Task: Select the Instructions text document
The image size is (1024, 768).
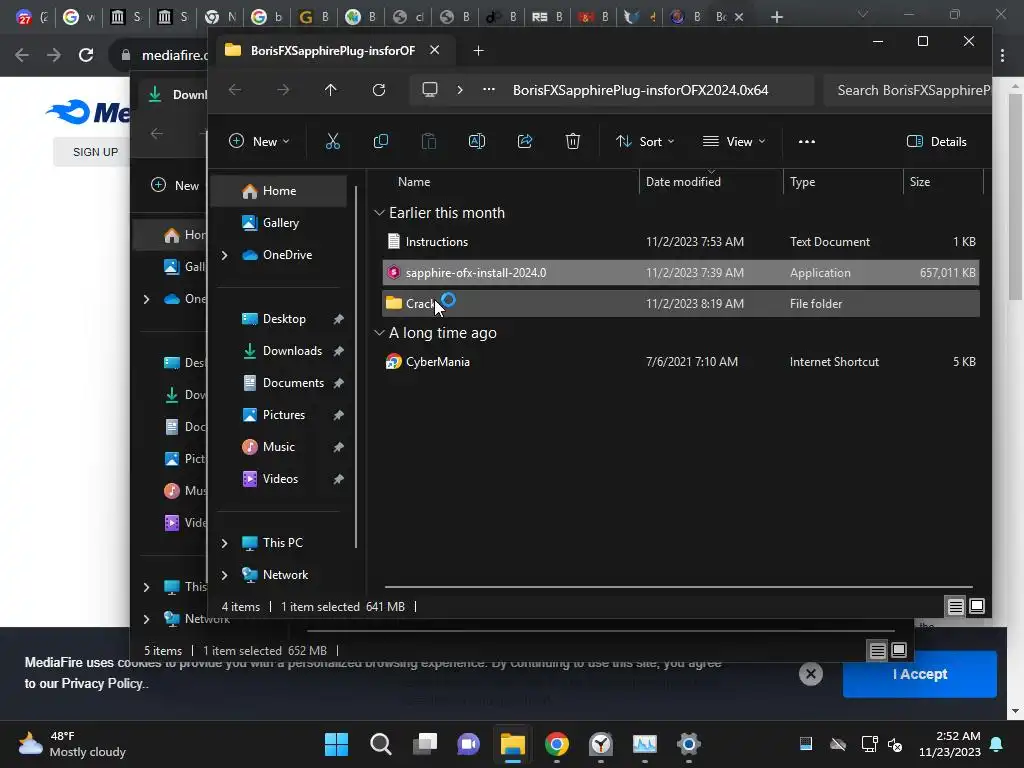Action: click(x=680, y=242)
